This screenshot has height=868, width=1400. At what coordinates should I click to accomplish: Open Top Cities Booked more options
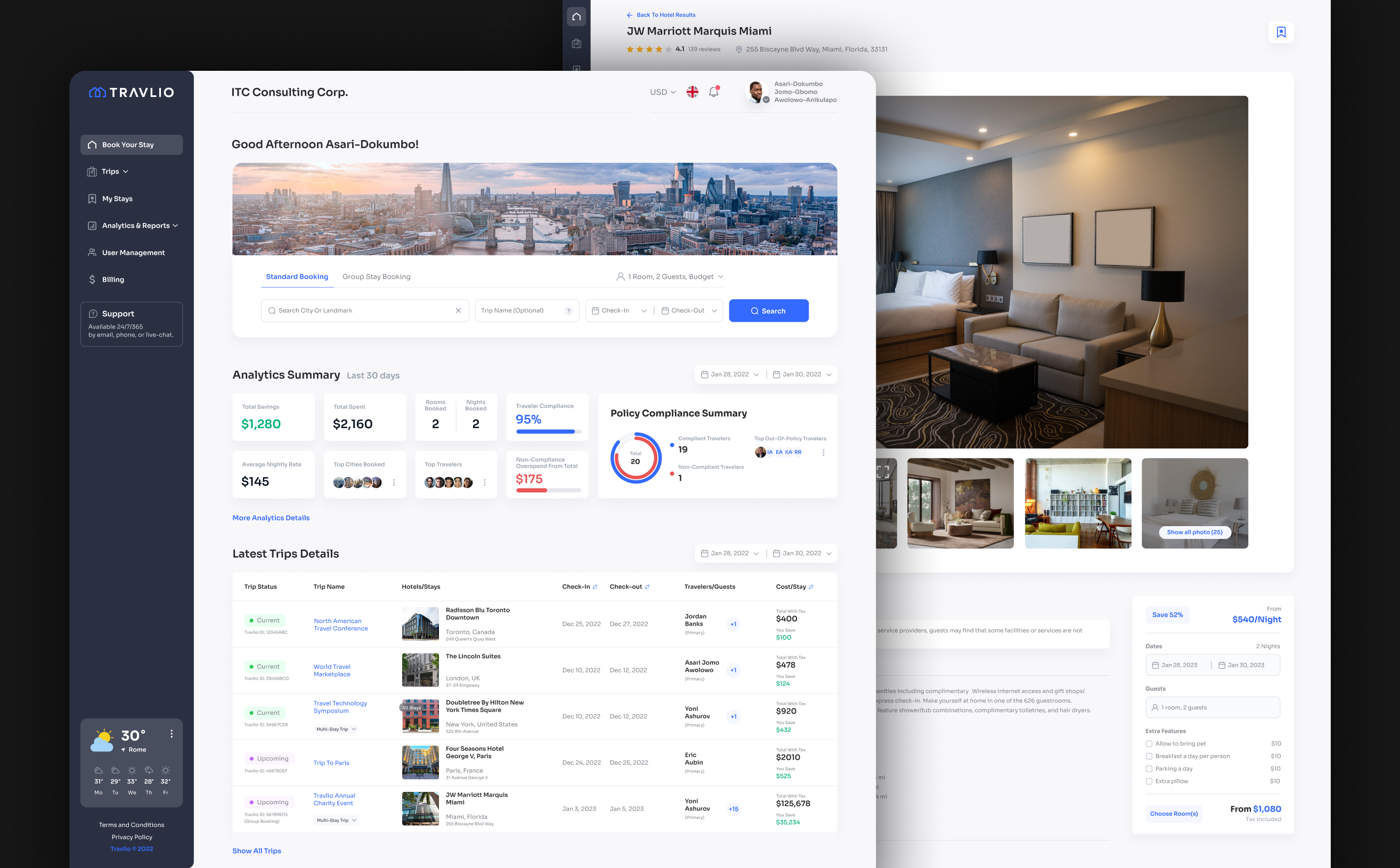[394, 482]
